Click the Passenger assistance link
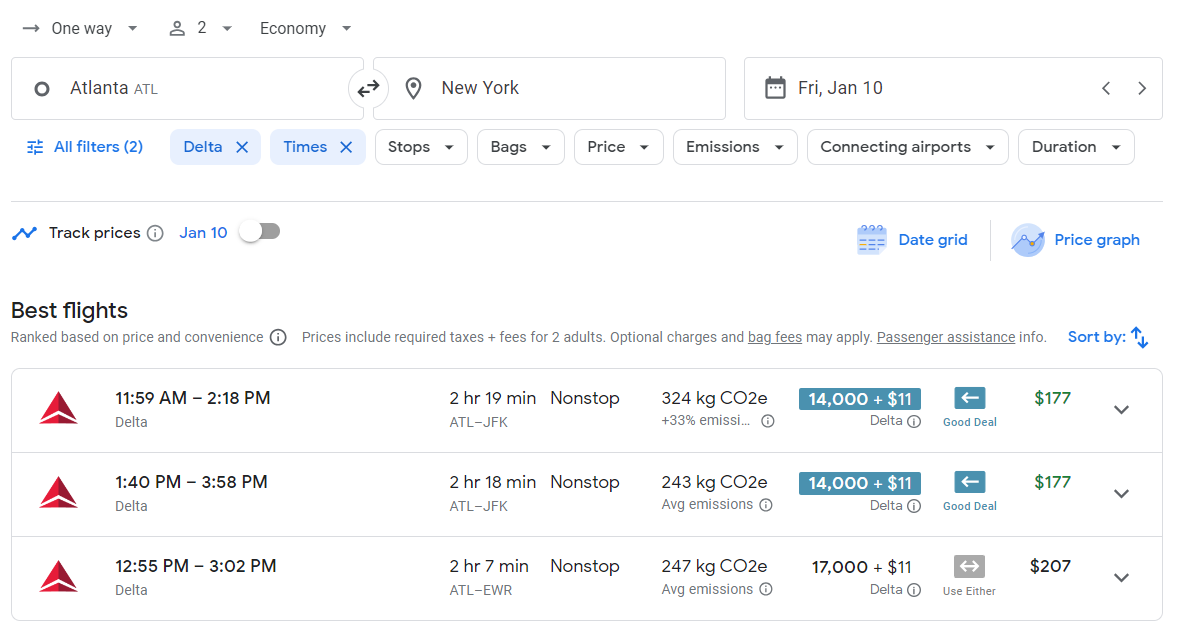Image resolution: width=1177 pixels, height=631 pixels. 945,337
